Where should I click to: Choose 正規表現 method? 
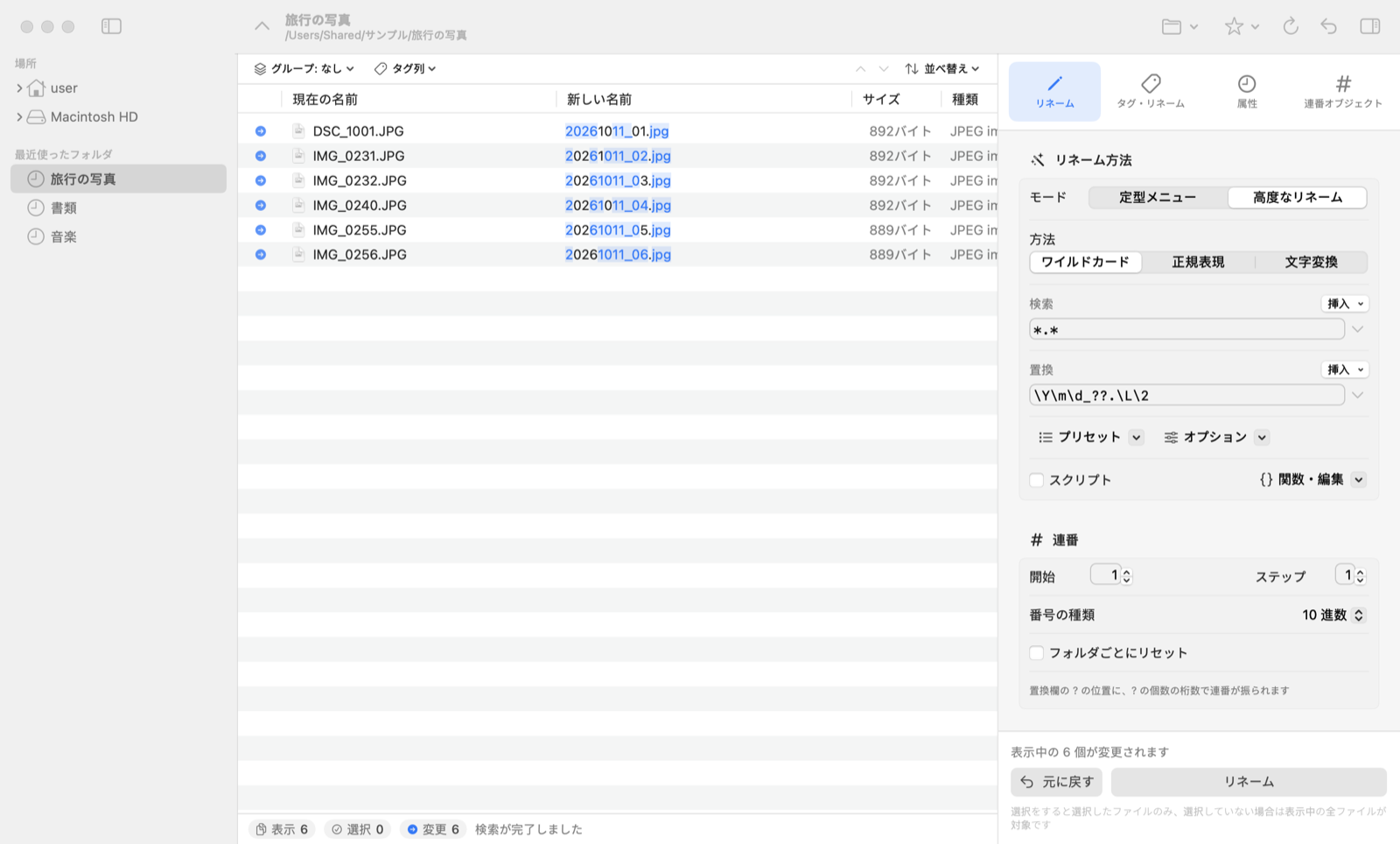pyautogui.click(x=1198, y=262)
